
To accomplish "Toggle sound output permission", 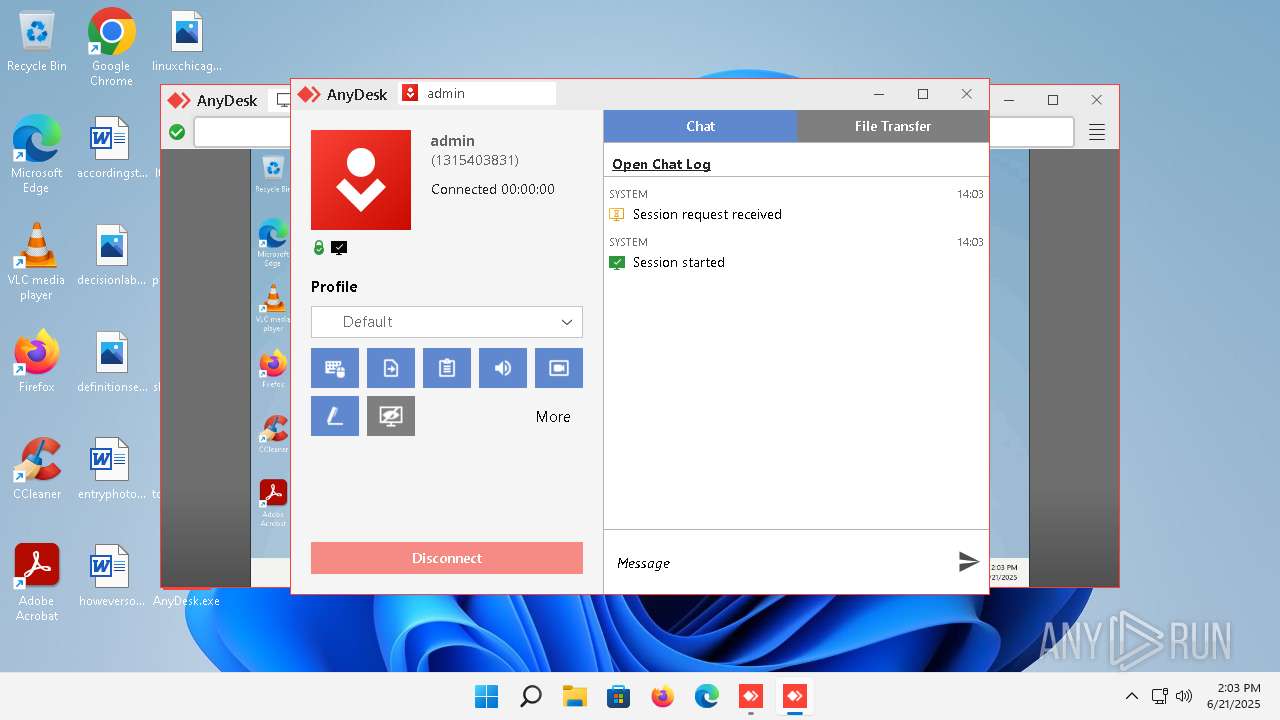I will (503, 368).
